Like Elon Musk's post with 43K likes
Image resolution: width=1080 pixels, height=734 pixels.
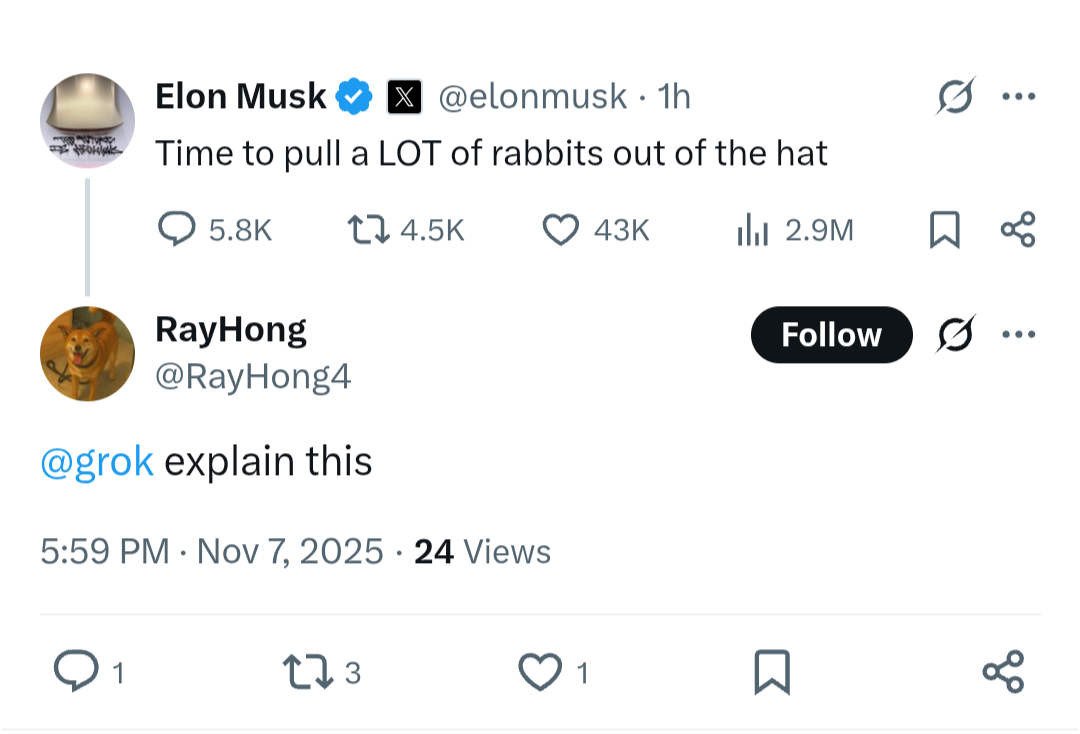(x=596, y=229)
